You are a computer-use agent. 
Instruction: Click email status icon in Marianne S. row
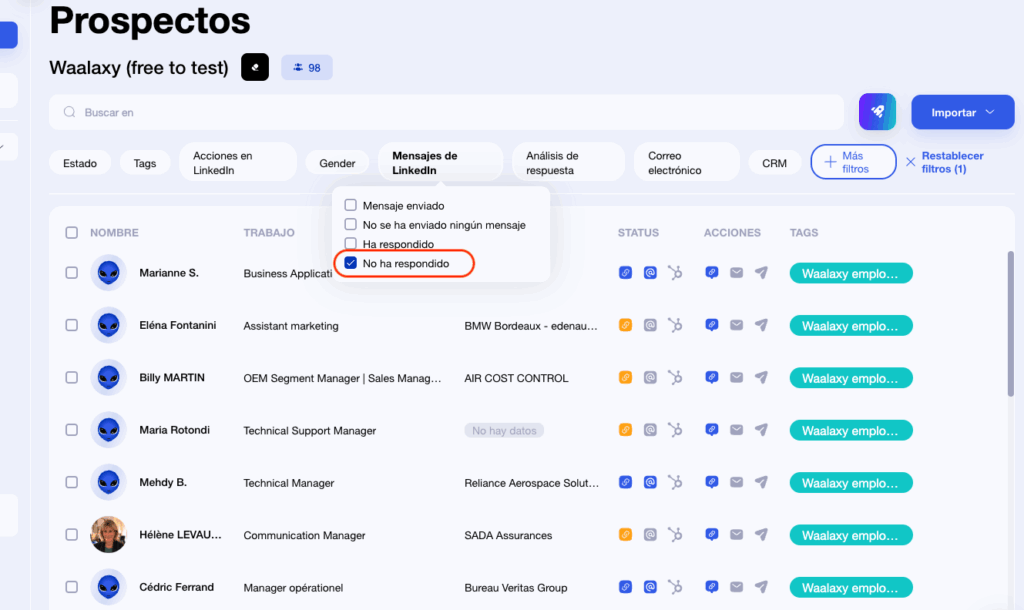pyautogui.click(x=650, y=272)
